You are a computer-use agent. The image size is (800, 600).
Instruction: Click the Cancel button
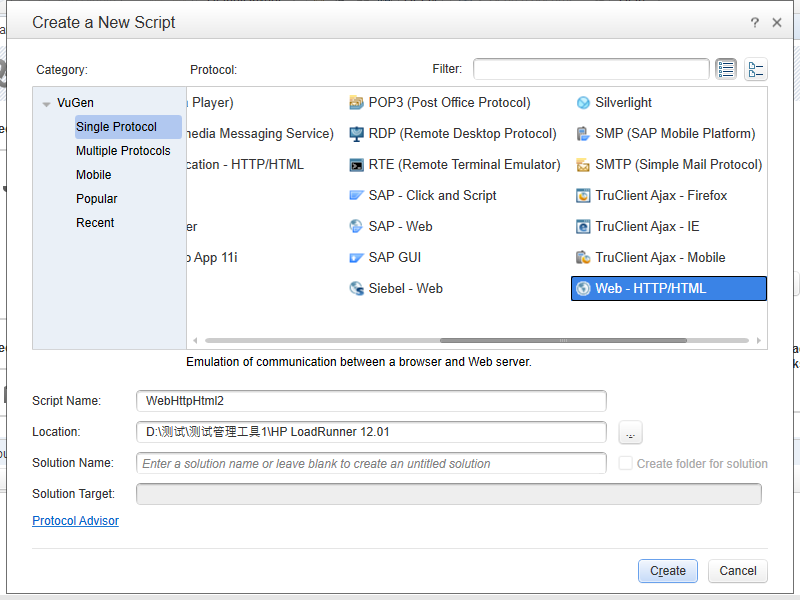pos(737,571)
